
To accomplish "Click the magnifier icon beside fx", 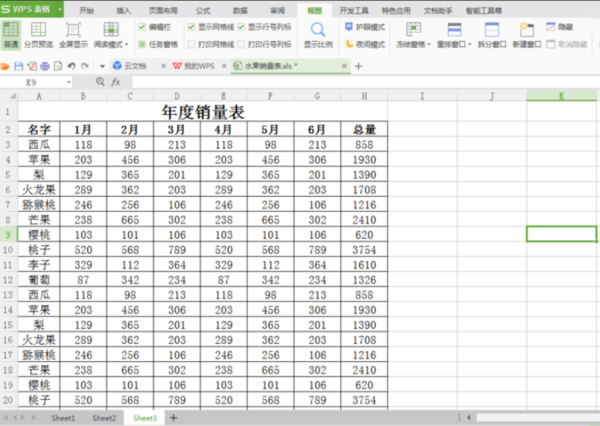I will click(x=100, y=81).
